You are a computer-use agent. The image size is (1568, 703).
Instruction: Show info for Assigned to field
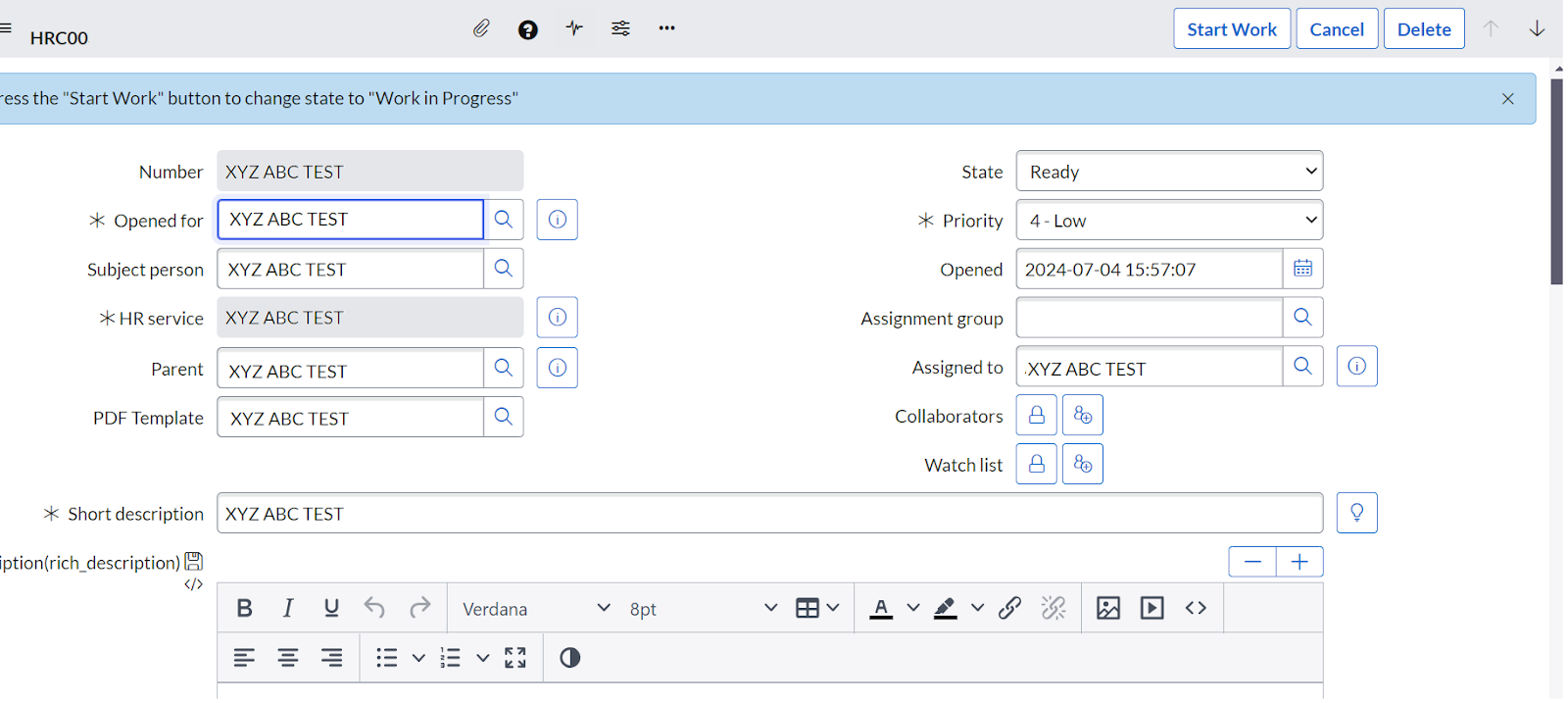click(1356, 366)
